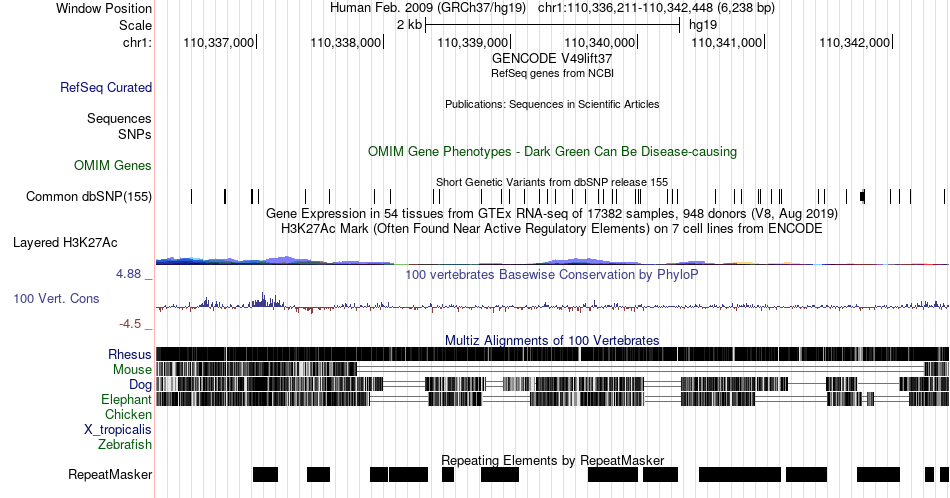
Task: Click the RefSeq Curated track label
Action: [x=106, y=87]
